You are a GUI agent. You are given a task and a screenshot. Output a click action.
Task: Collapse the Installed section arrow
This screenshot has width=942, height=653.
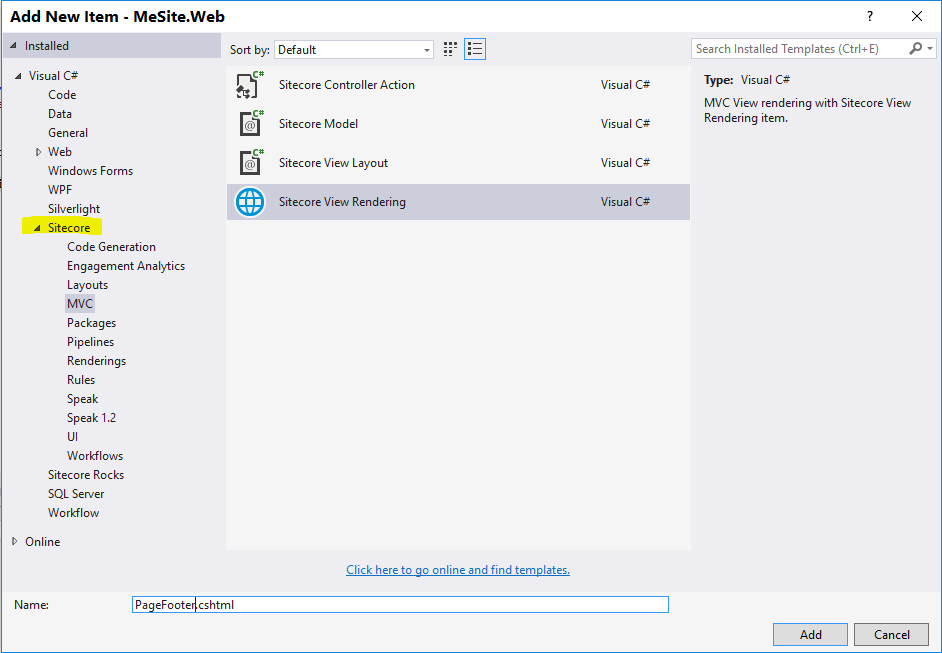point(14,46)
